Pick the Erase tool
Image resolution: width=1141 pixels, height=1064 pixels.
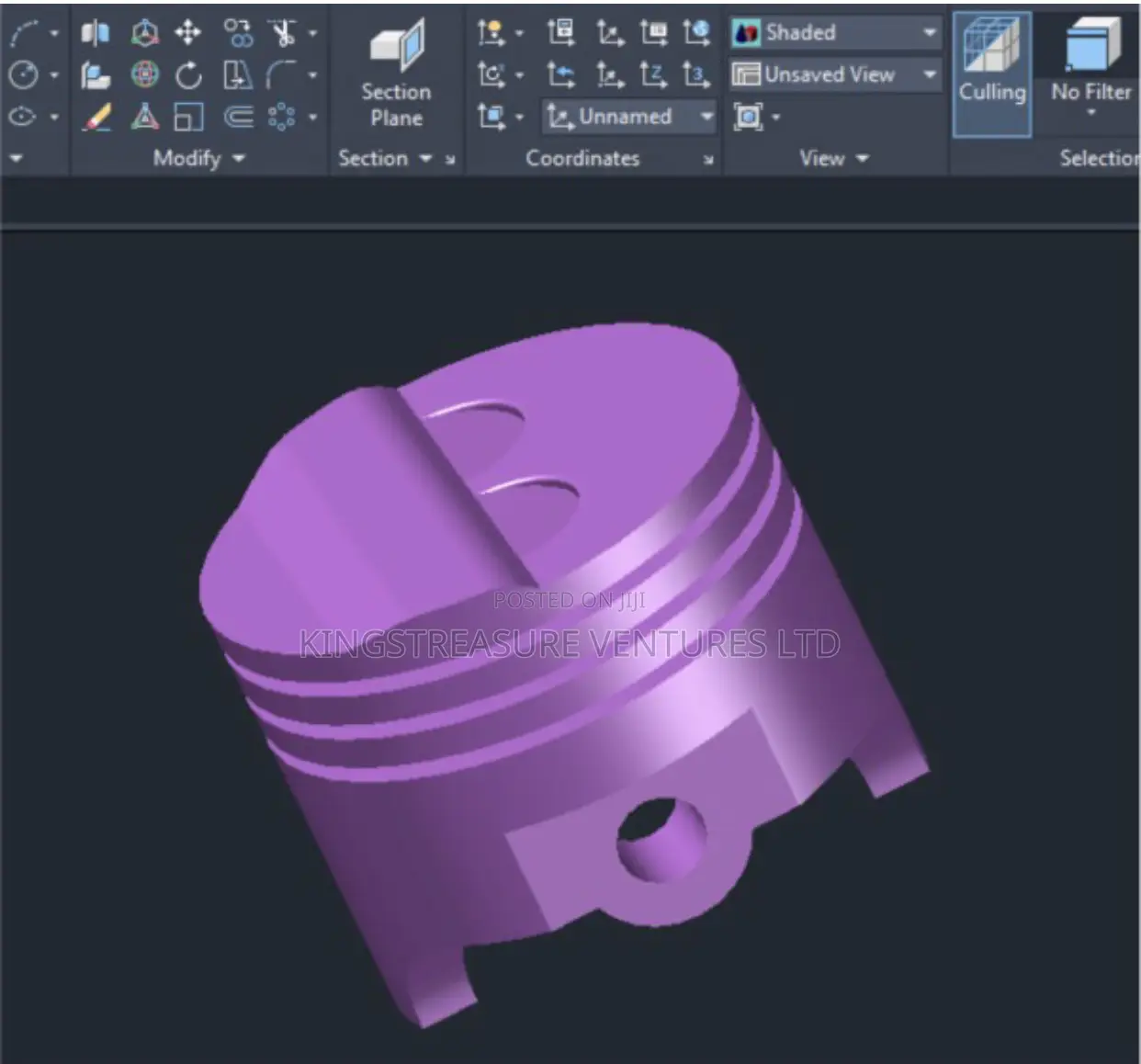96,117
